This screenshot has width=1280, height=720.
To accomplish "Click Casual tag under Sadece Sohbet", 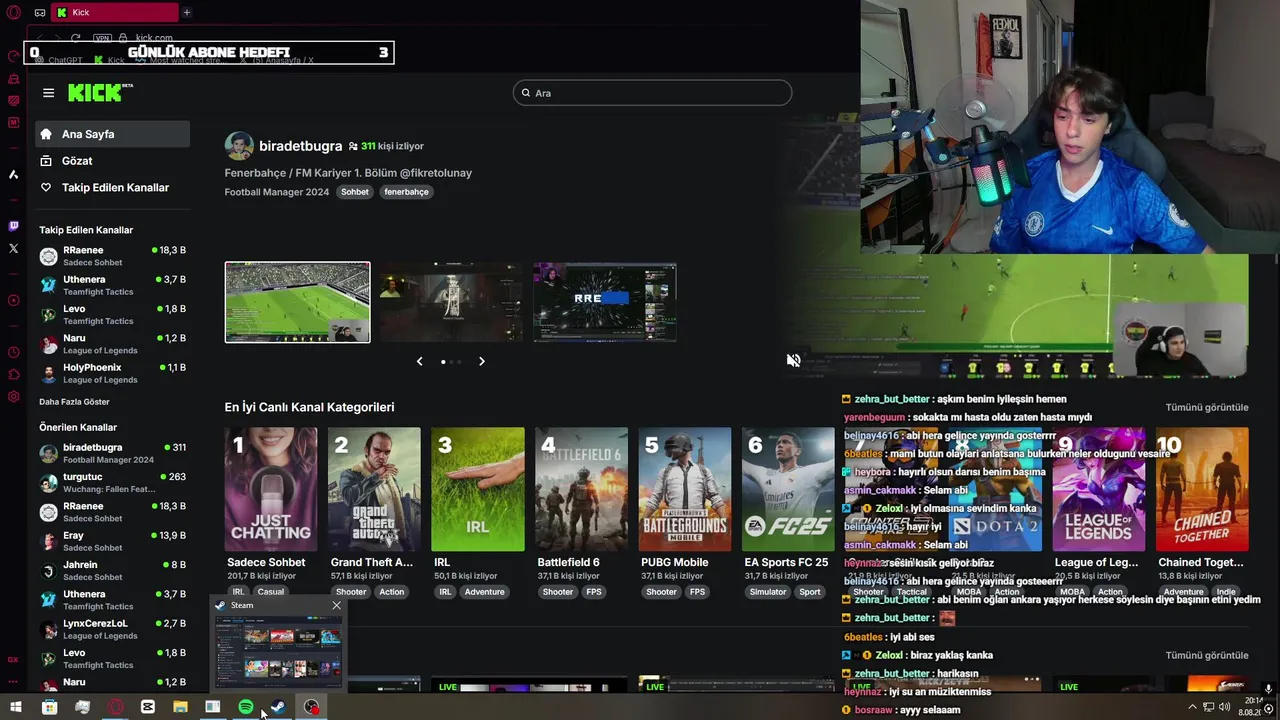I will (271, 592).
